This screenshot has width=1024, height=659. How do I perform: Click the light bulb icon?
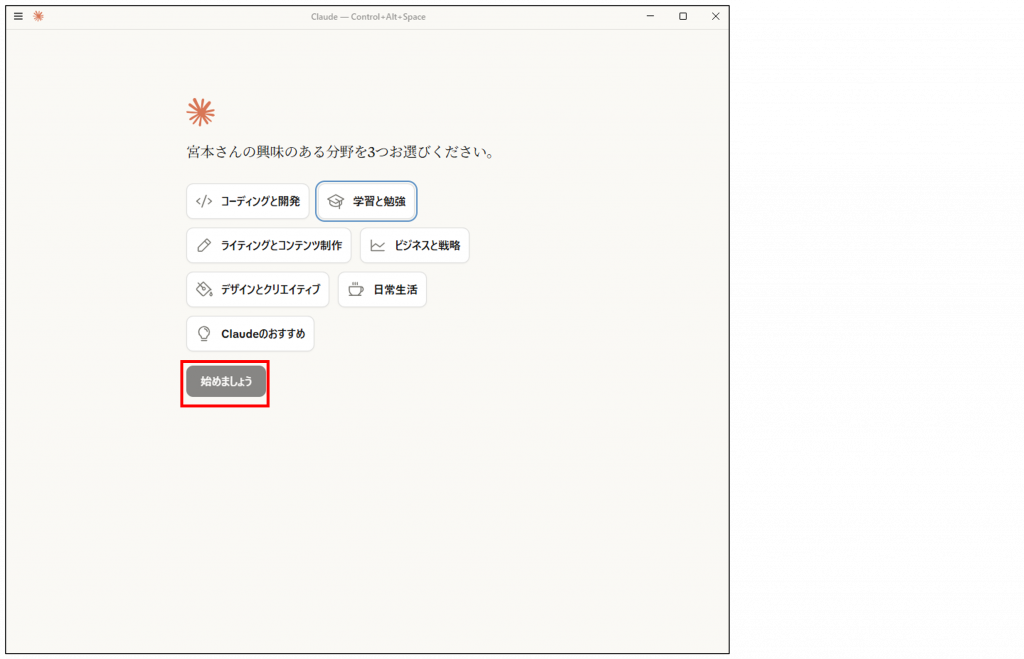click(204, 333)
